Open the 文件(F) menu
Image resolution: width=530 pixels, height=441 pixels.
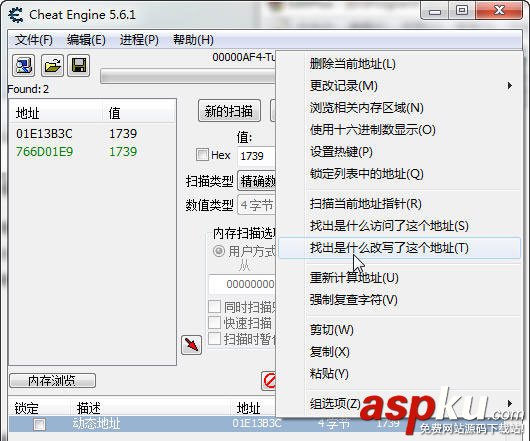coord(34,40)
